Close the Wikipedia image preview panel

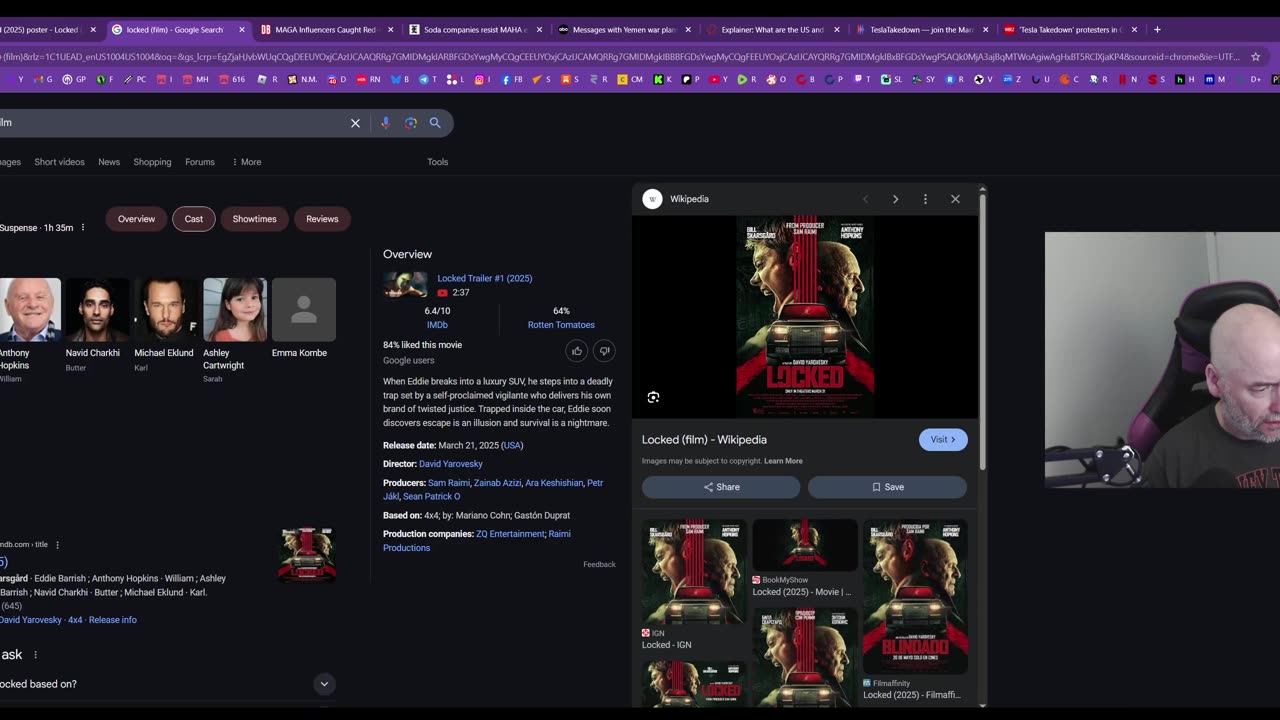(x=955, y=199)
